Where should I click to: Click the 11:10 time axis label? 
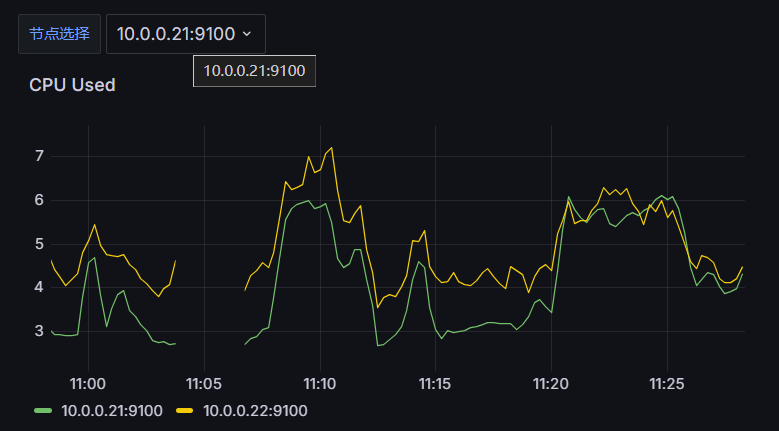(320, 383)
